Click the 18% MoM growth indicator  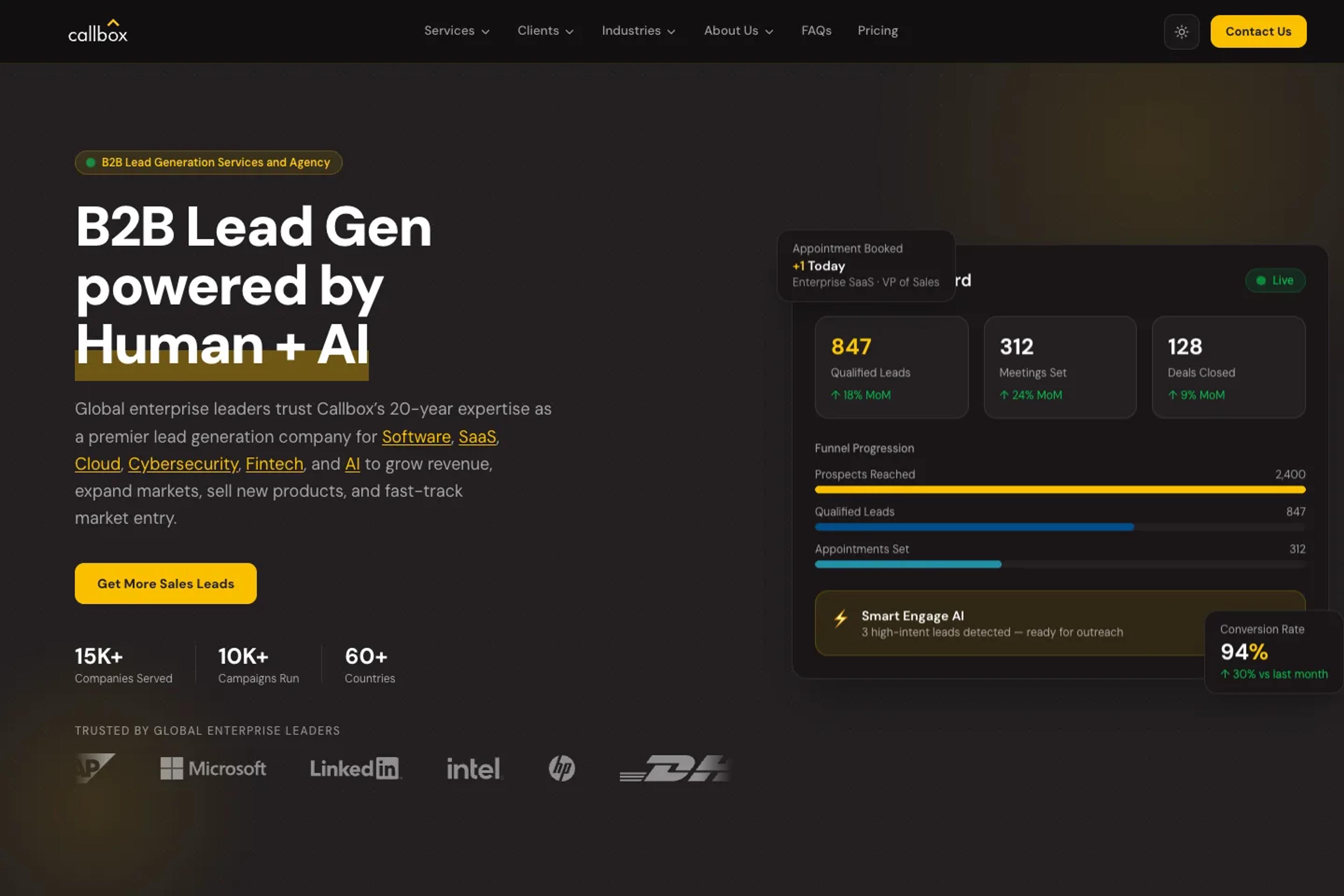(x=861, y=395)
